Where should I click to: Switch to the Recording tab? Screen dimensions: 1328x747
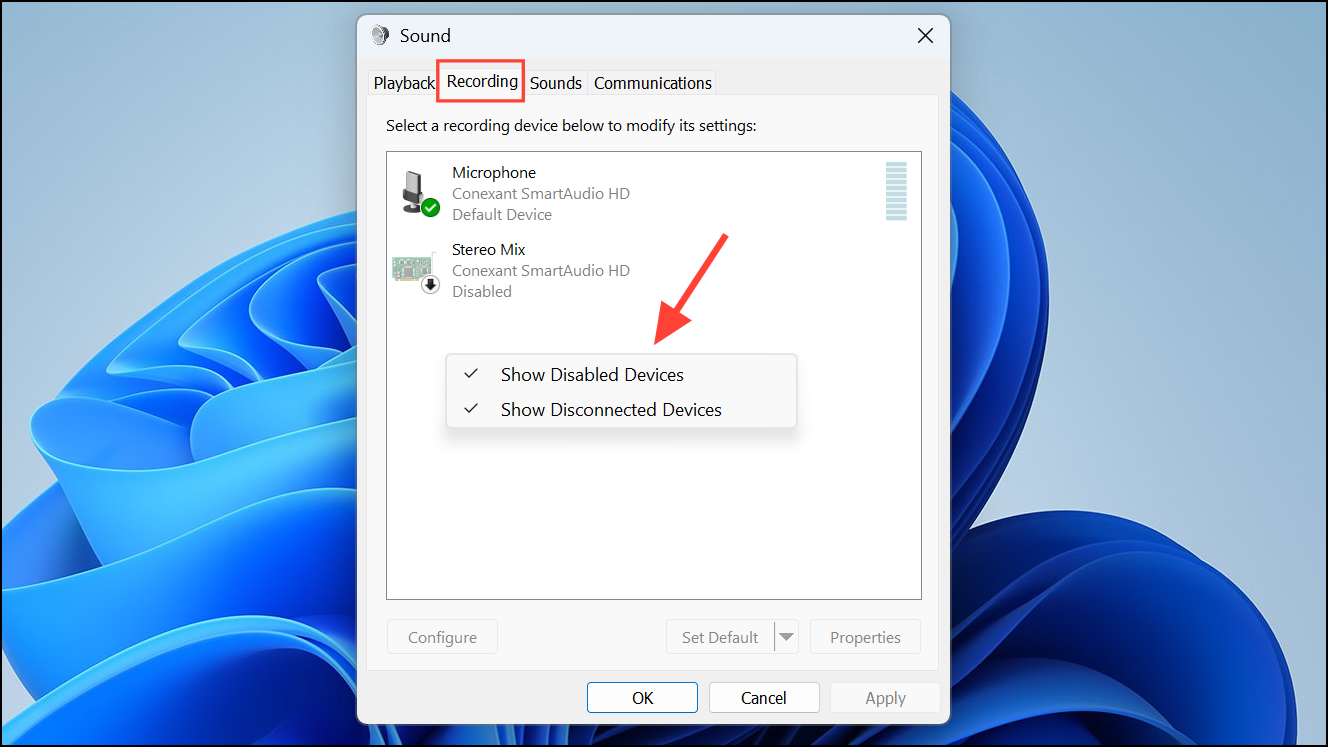tap(482, 81)
